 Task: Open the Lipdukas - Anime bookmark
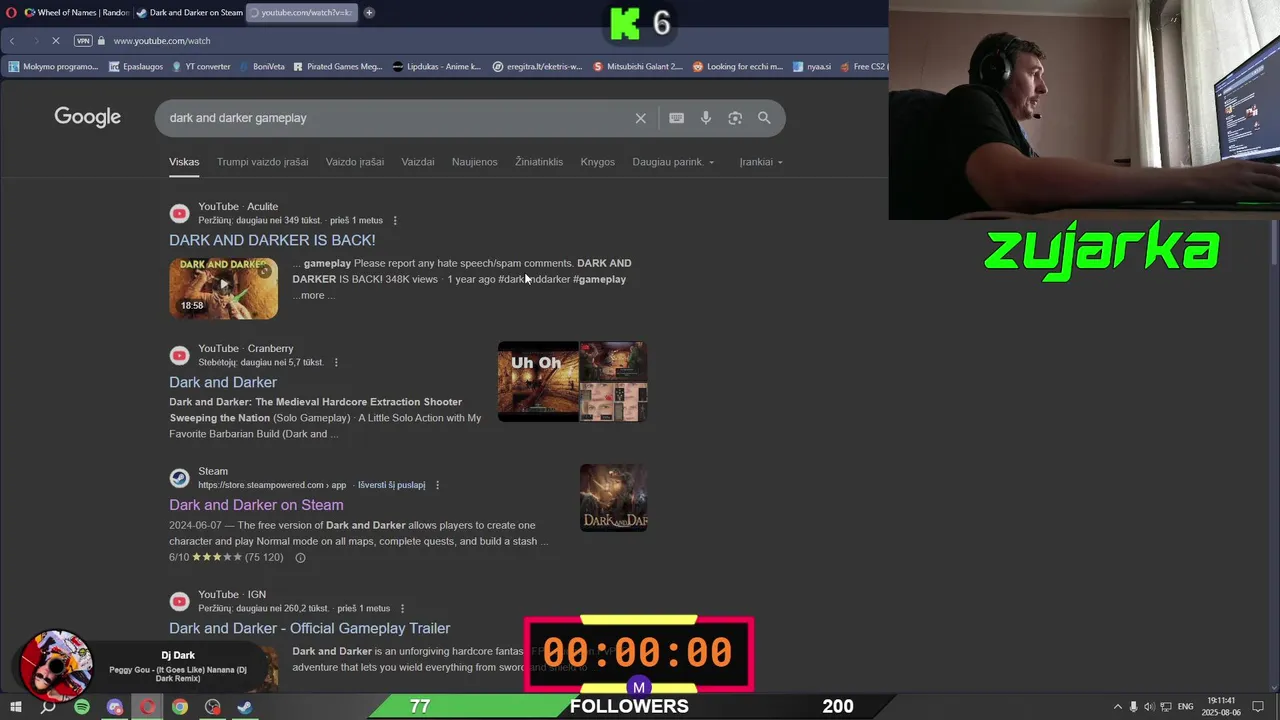[437, 67]
